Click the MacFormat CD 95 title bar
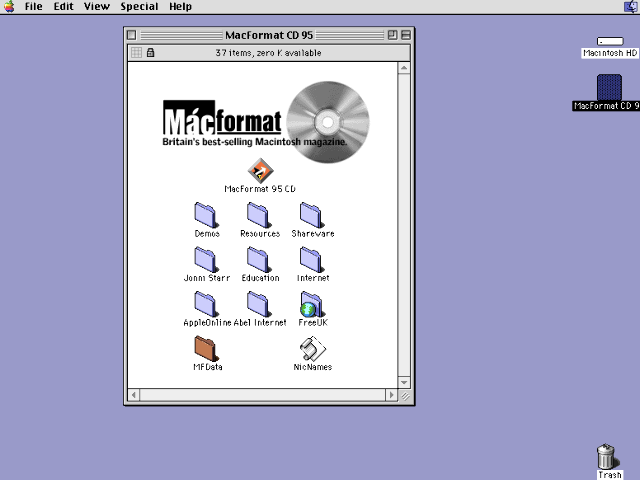This screenshot has height=480, width=640. (269, 35)
